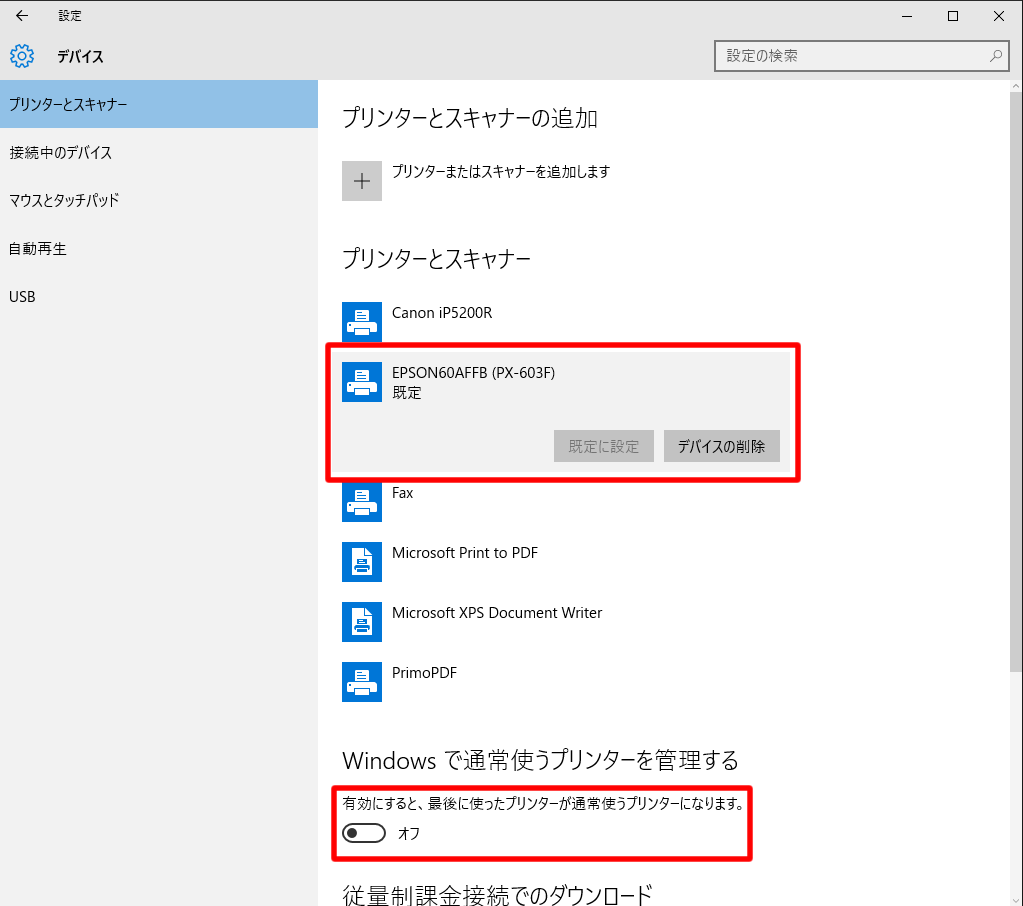Select the Canon iP5200R printer name

(x=442, y=313)
